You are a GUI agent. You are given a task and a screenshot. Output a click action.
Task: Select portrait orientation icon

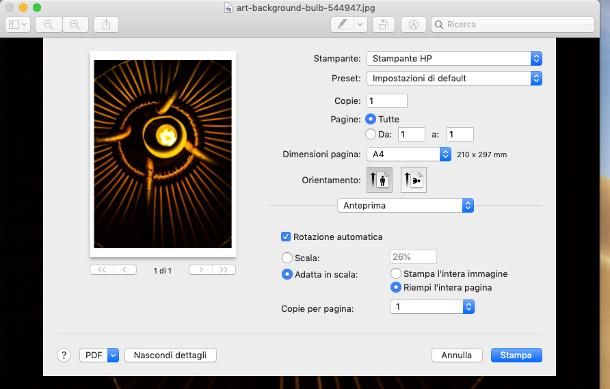coord(379,180)
